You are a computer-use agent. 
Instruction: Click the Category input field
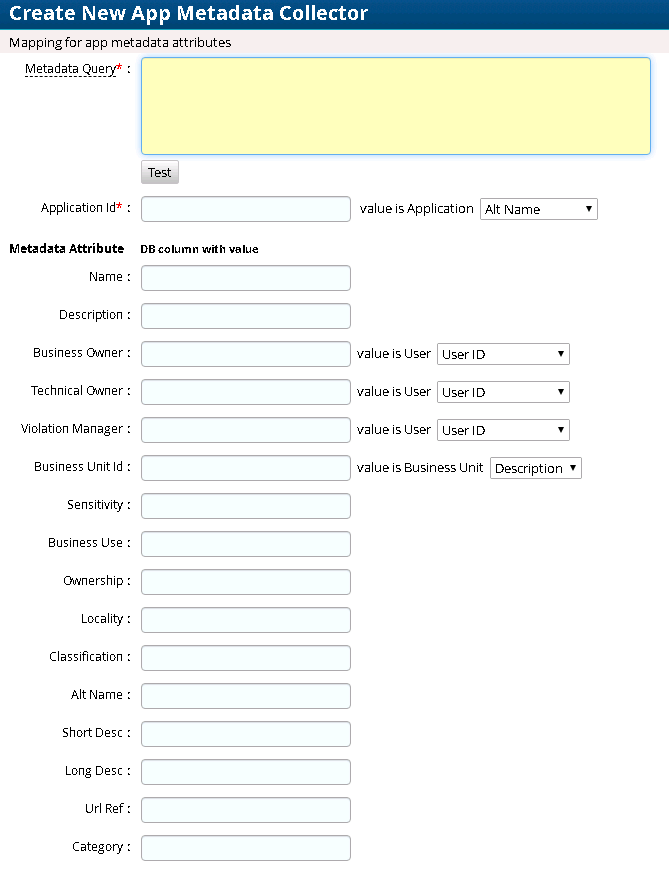point(246,848)
